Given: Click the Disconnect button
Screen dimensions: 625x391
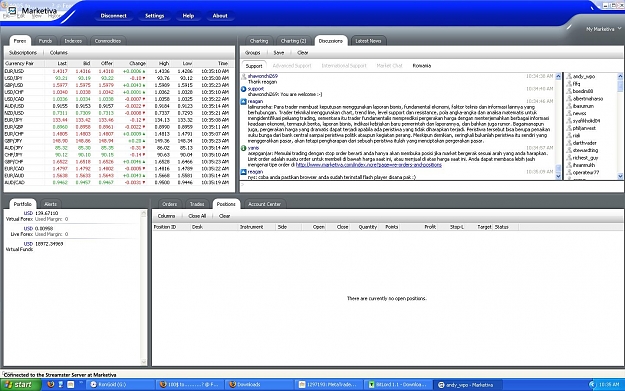Looking at the screenshot, I should point(114,16).
